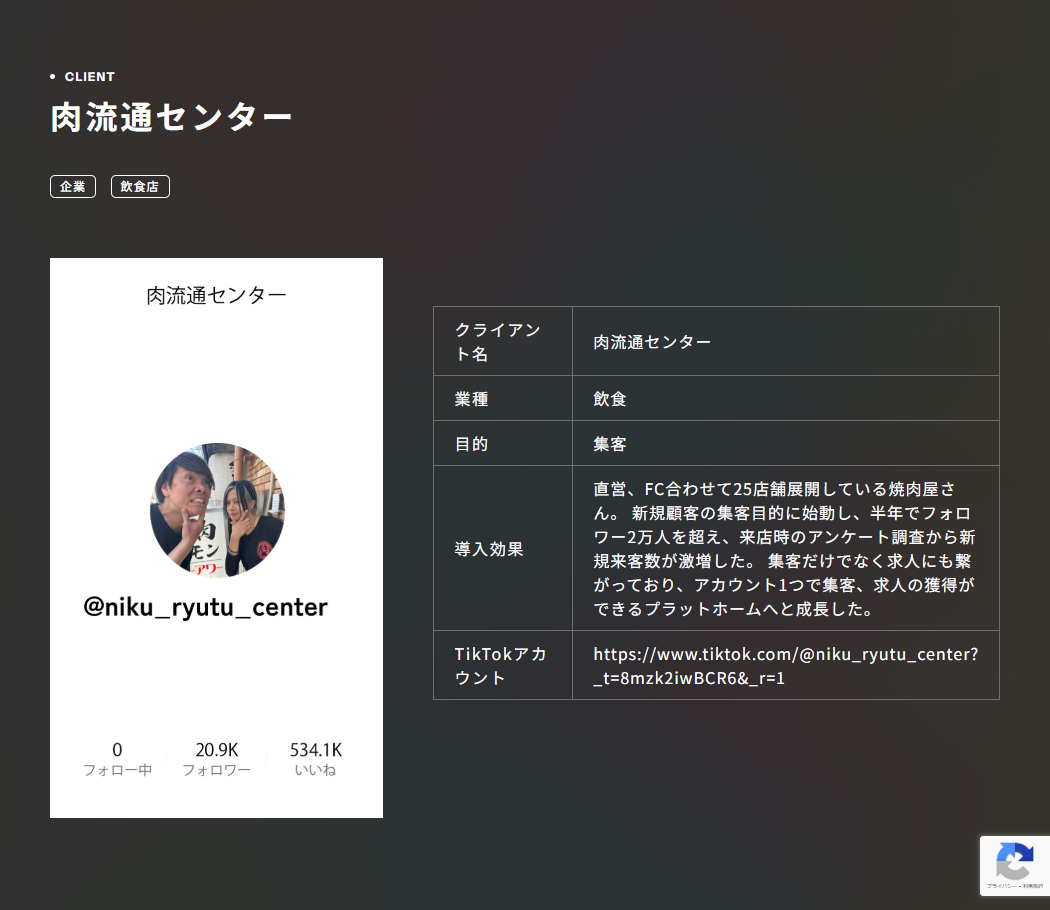1050x910 pixels.
Task: Click the page heading 肉流通センター
Action: (x=170, y=116)
